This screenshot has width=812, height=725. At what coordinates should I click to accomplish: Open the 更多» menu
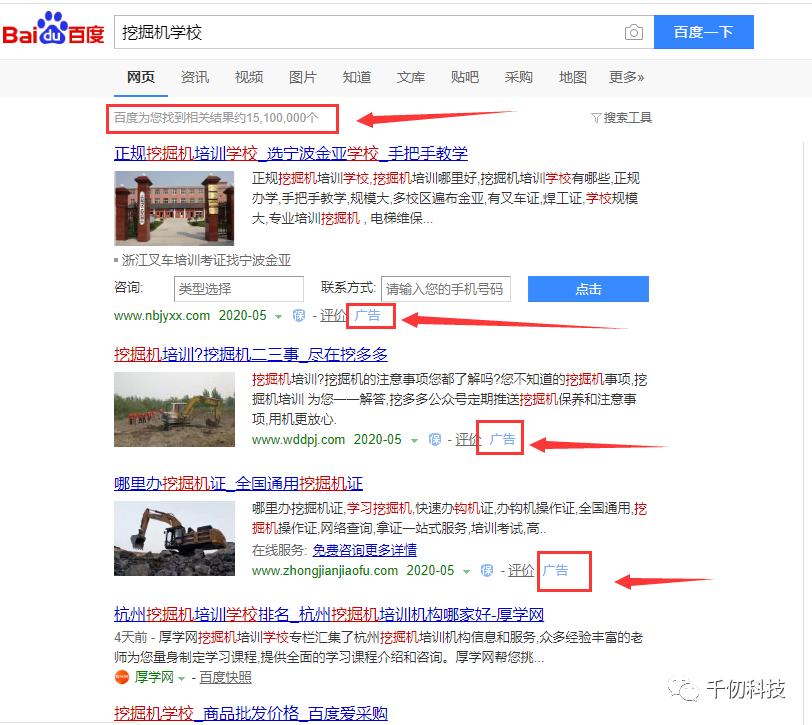[x=625, y=77]
